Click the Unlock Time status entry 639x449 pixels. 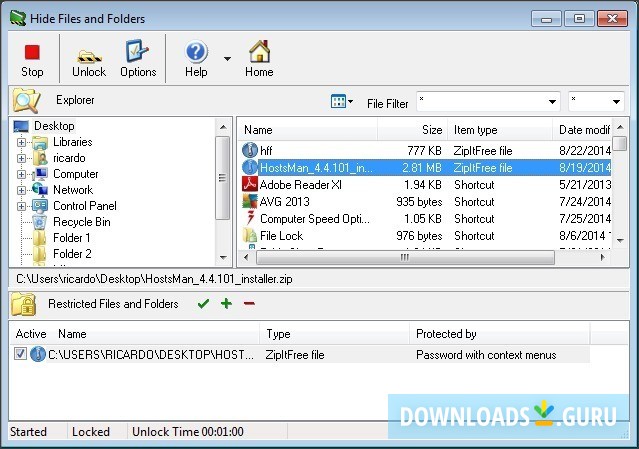(x=187, y=432)
